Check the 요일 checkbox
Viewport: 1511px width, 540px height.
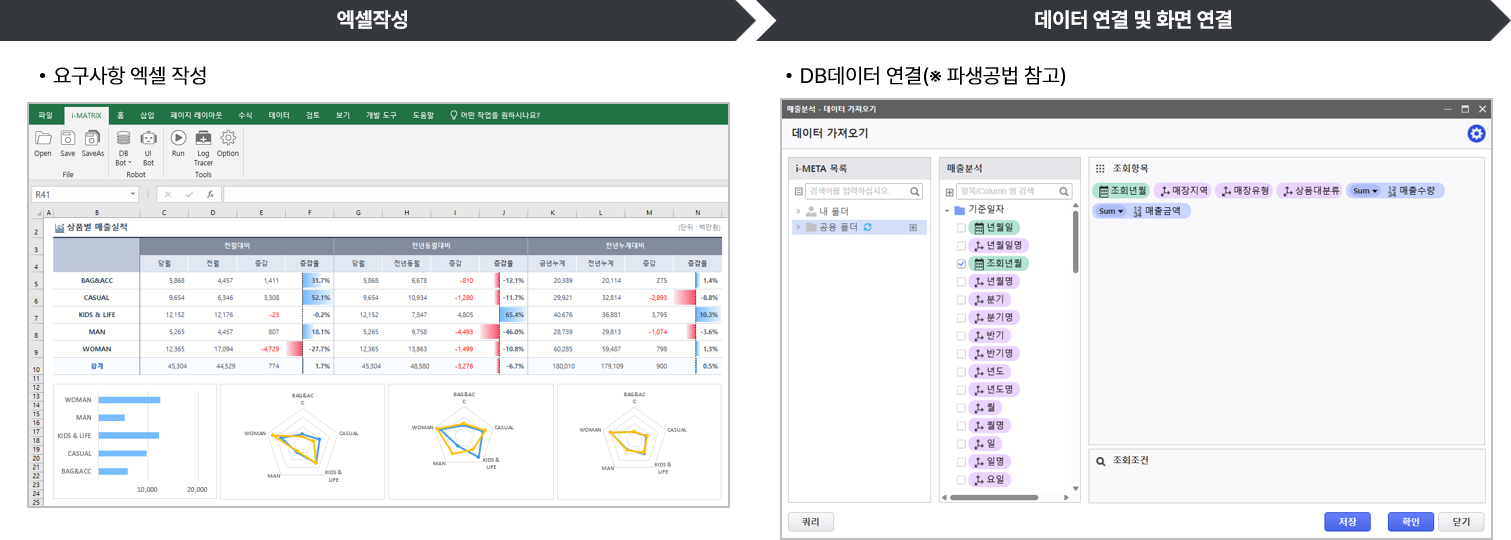[961, 480]
